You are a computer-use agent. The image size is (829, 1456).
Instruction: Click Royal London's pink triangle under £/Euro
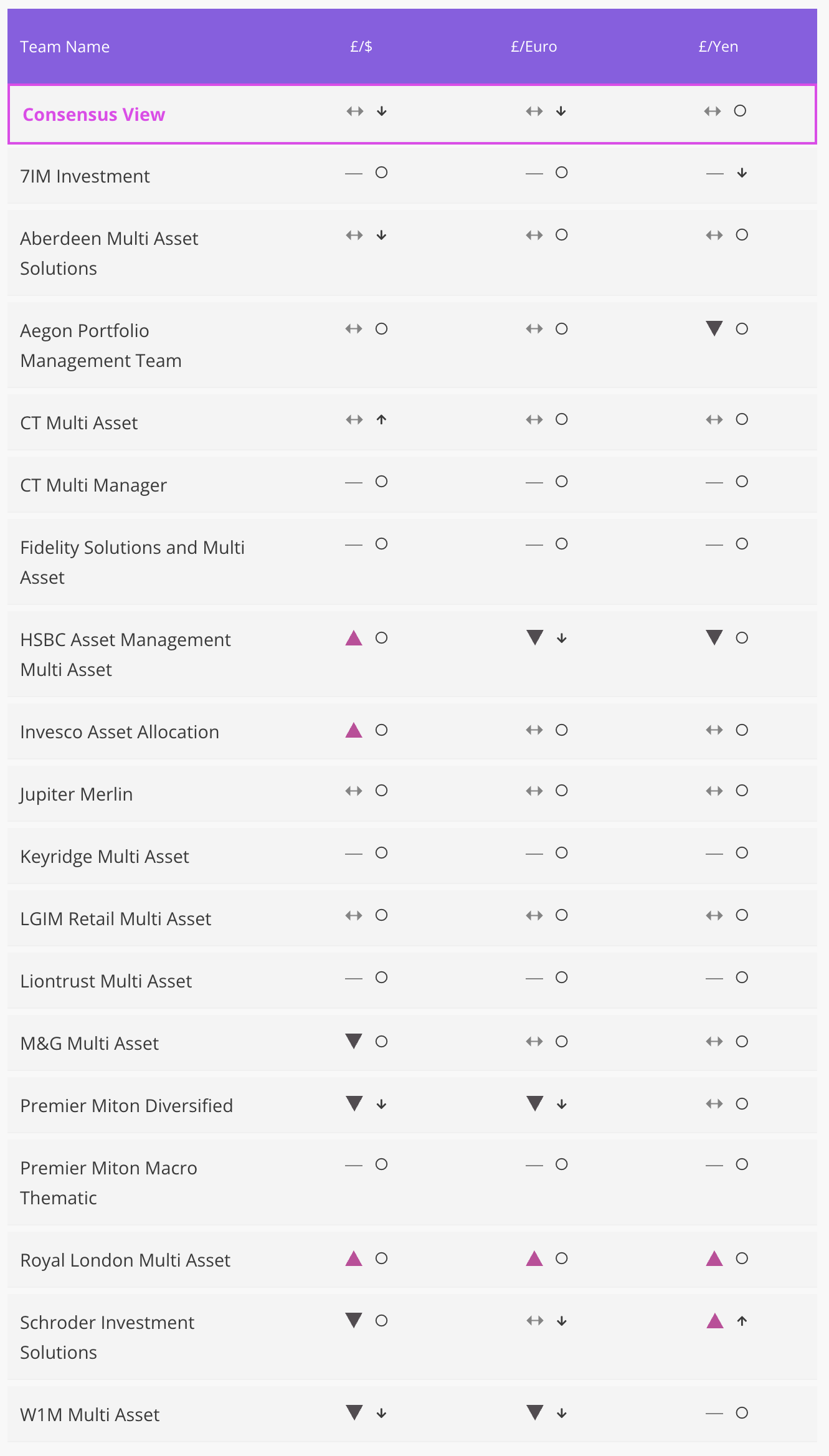click(x=534, y=1259)
